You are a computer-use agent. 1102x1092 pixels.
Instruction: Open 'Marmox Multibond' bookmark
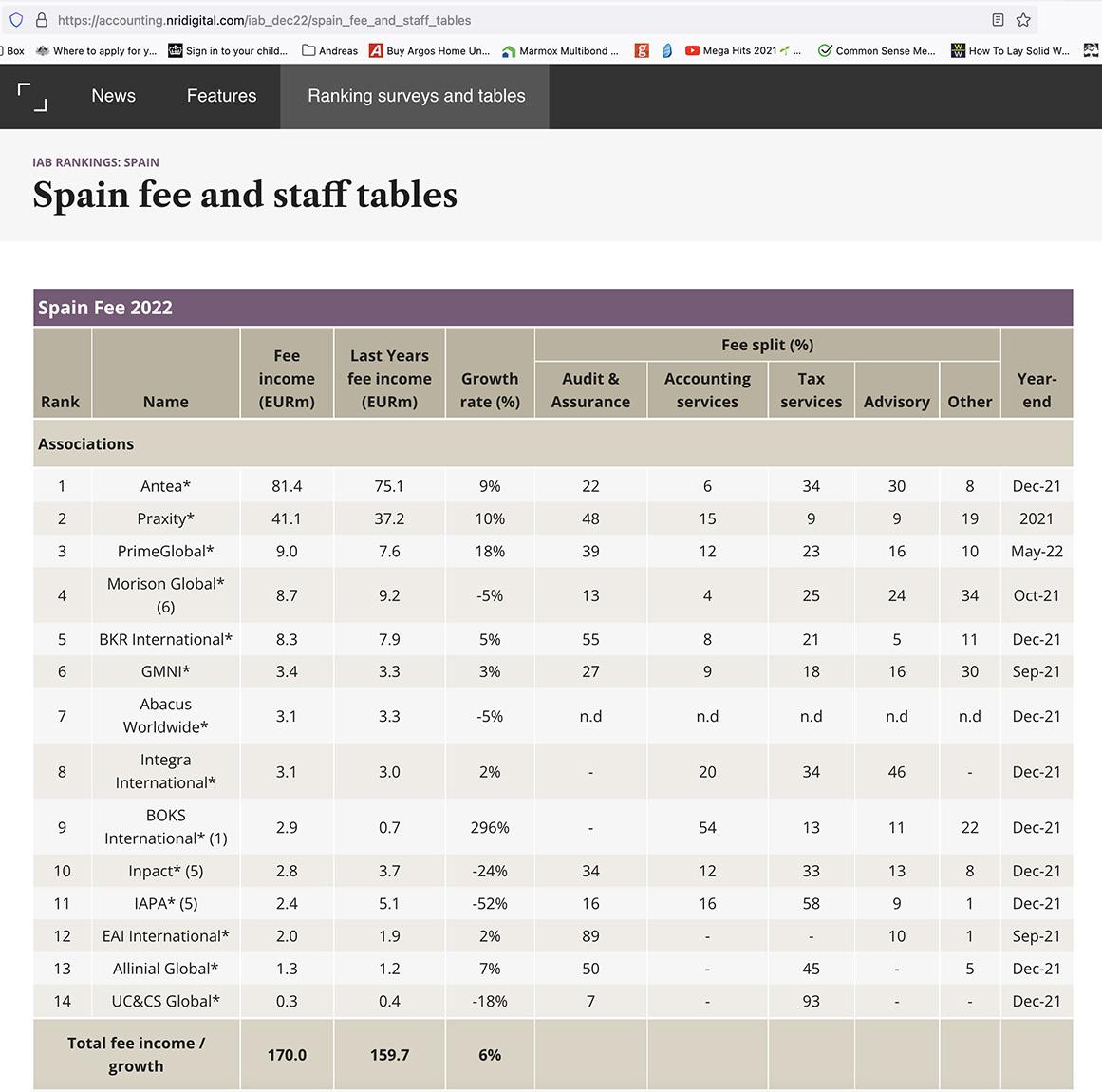[x=560, y=50]
